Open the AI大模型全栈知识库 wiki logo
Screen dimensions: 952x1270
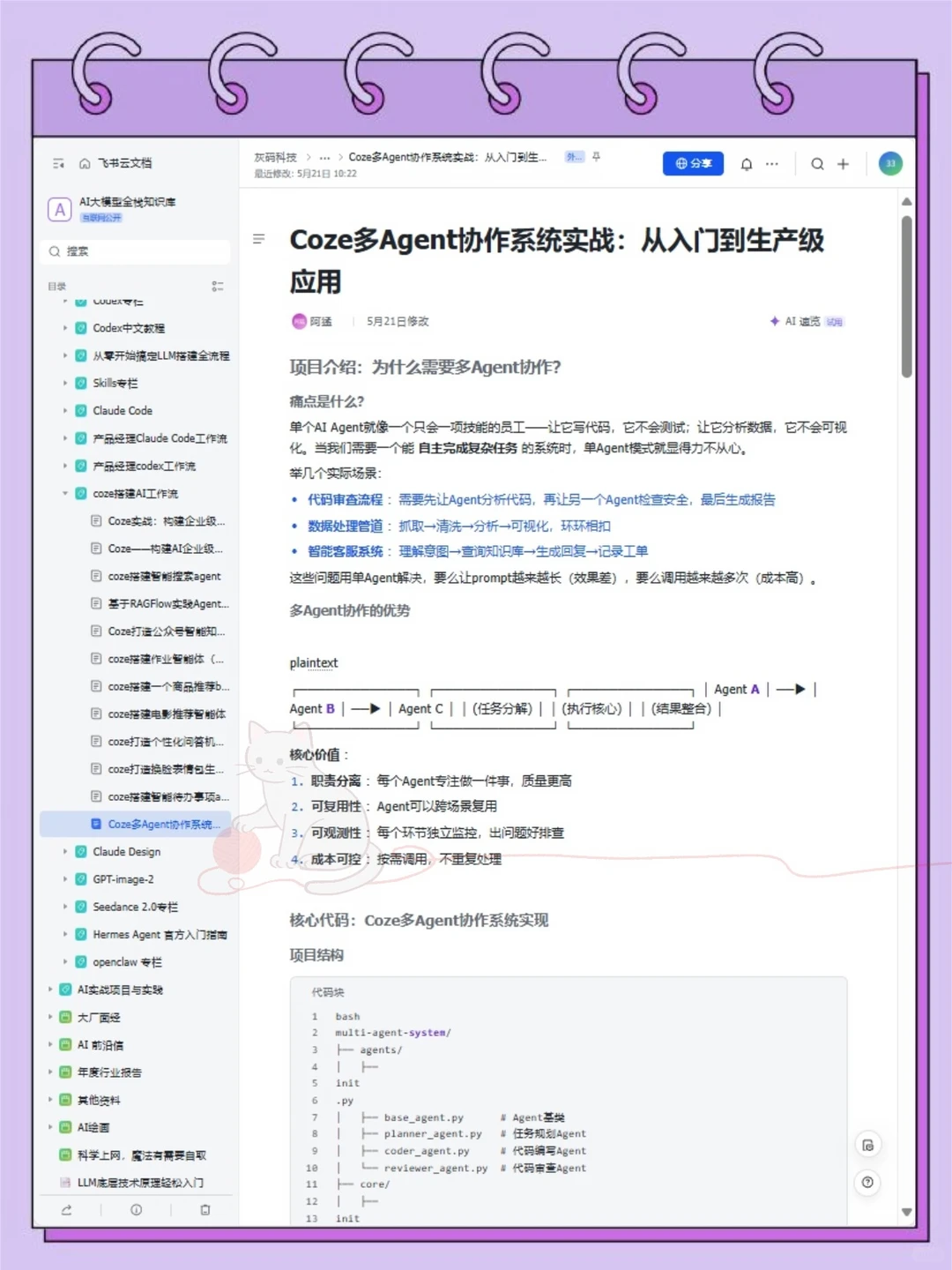tap(59, 209)
